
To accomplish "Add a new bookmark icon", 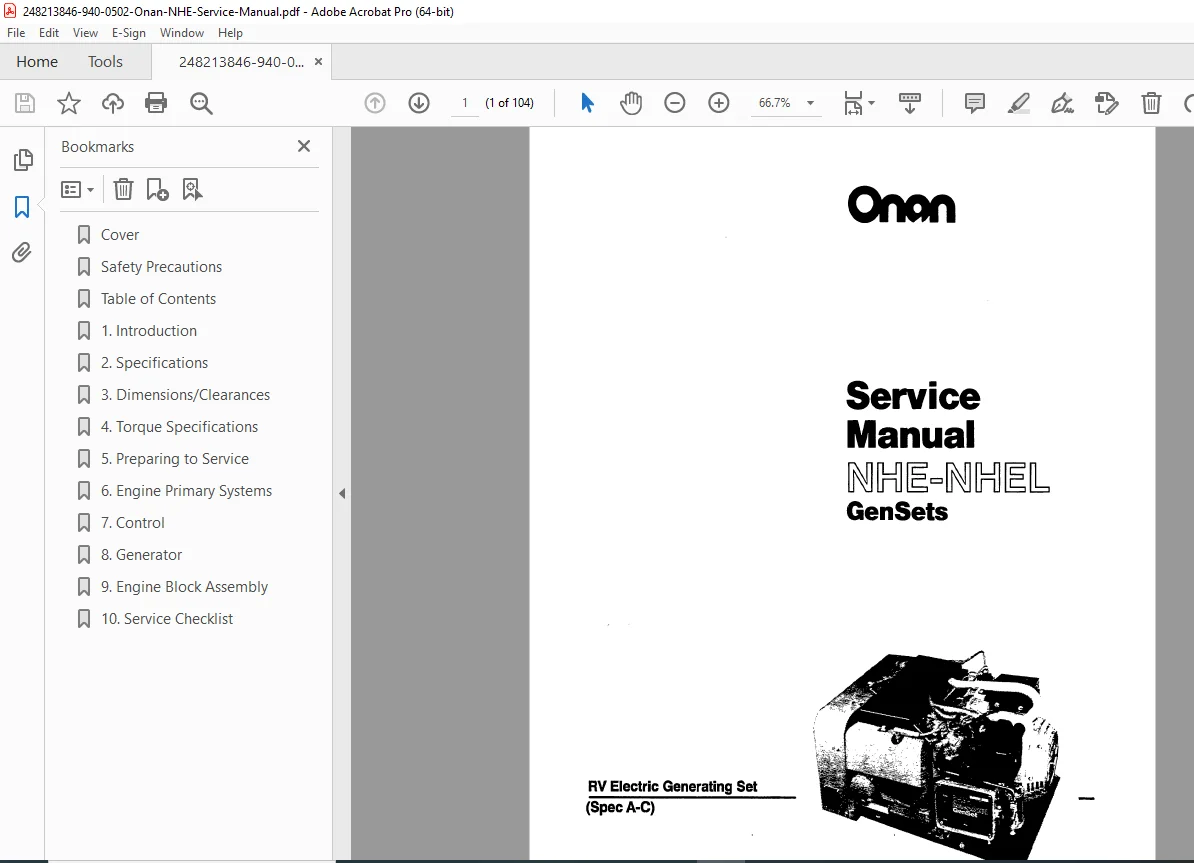I will pos(157,189).
